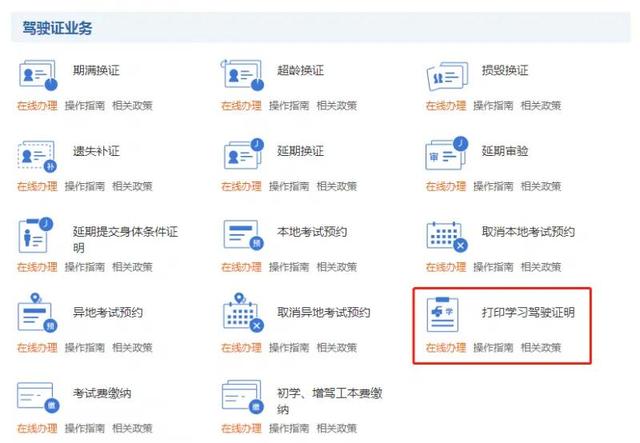Image resolution: width=640 pixels, height=443 pixels.
Task: Click the 异地考试预约 location card icon
Action: point(37,312)
